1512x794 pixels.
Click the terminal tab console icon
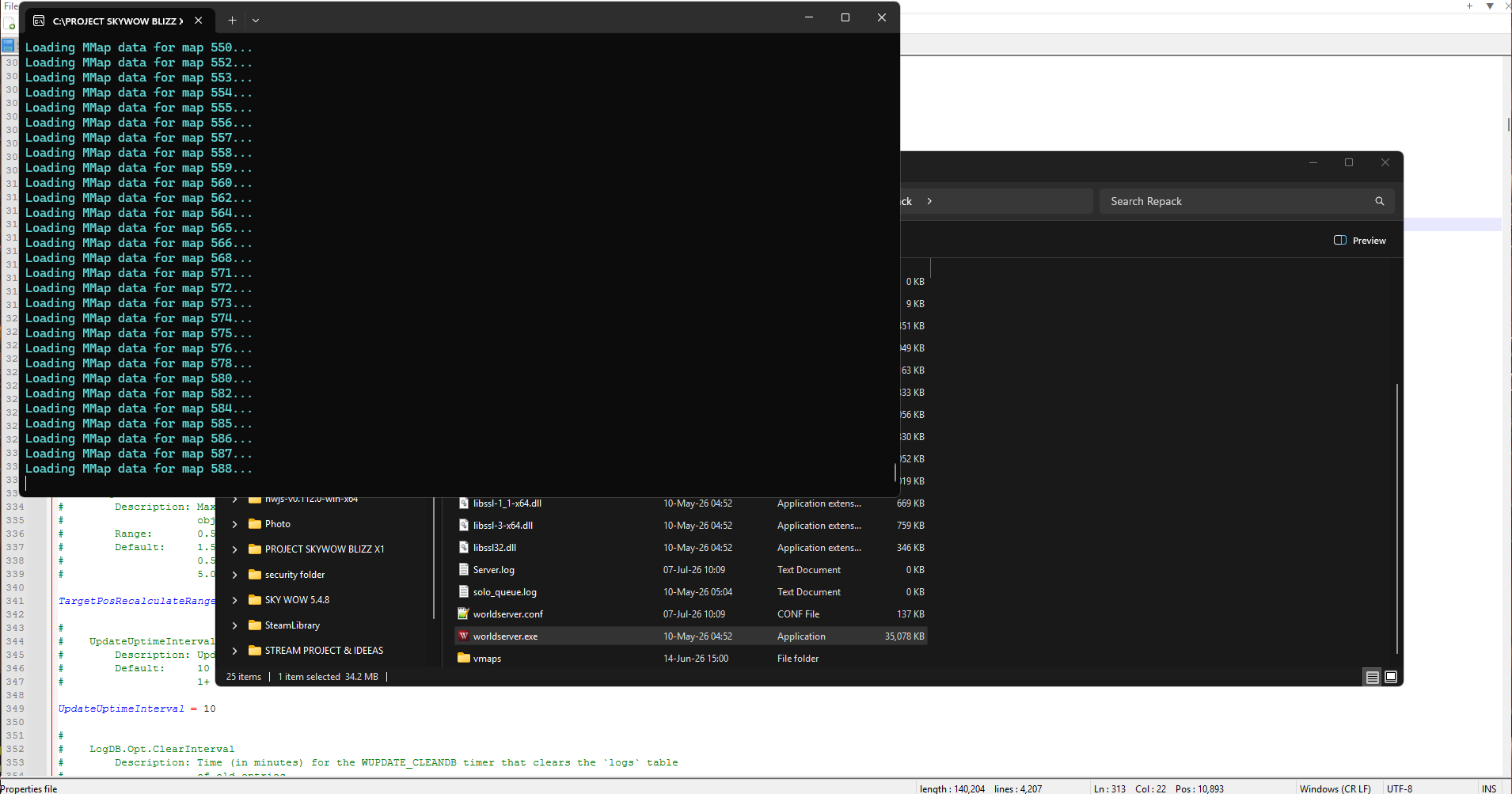[39, 21]
